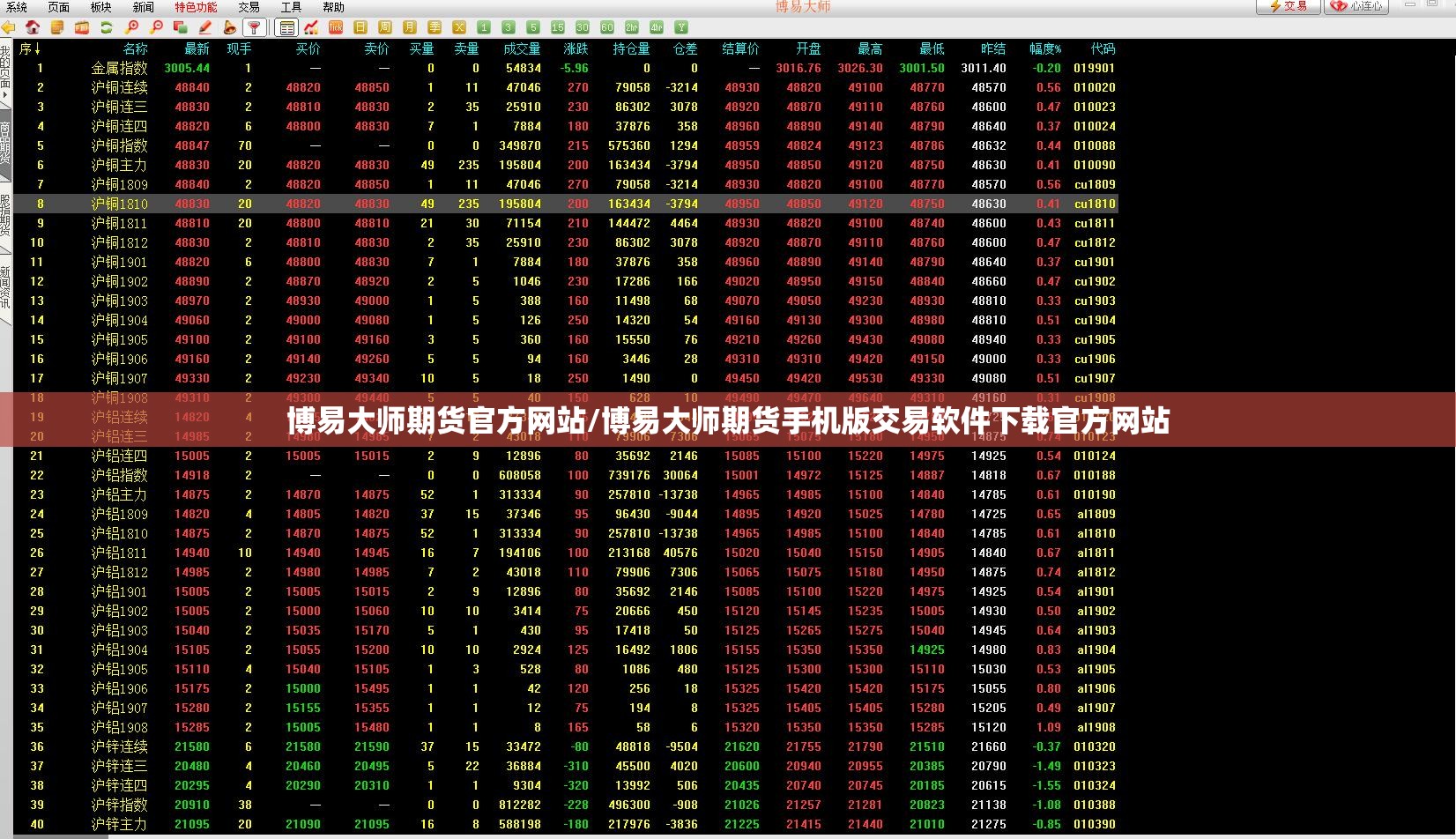Select the 15-minute period button
Screen dimensions: 1456x839
click(558, 27)
